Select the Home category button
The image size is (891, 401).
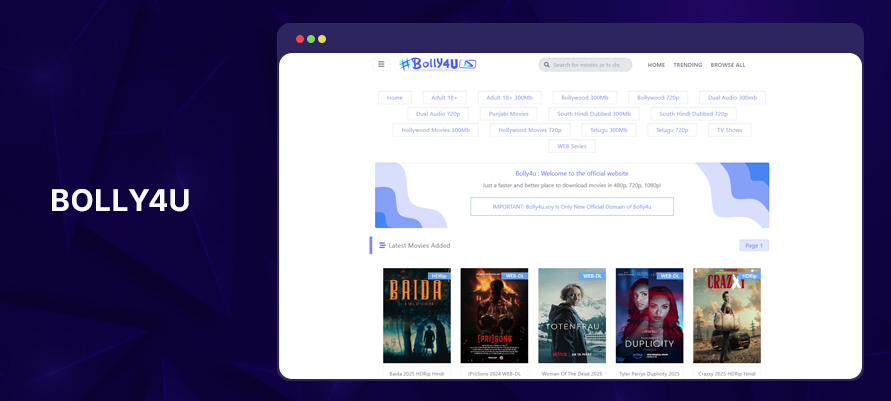tap(395, 98)
